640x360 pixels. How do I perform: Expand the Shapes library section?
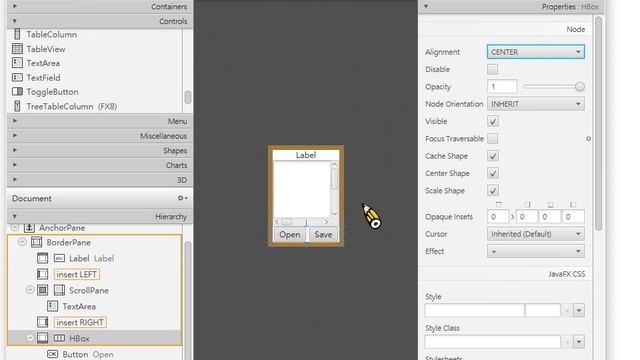[15, 150]
